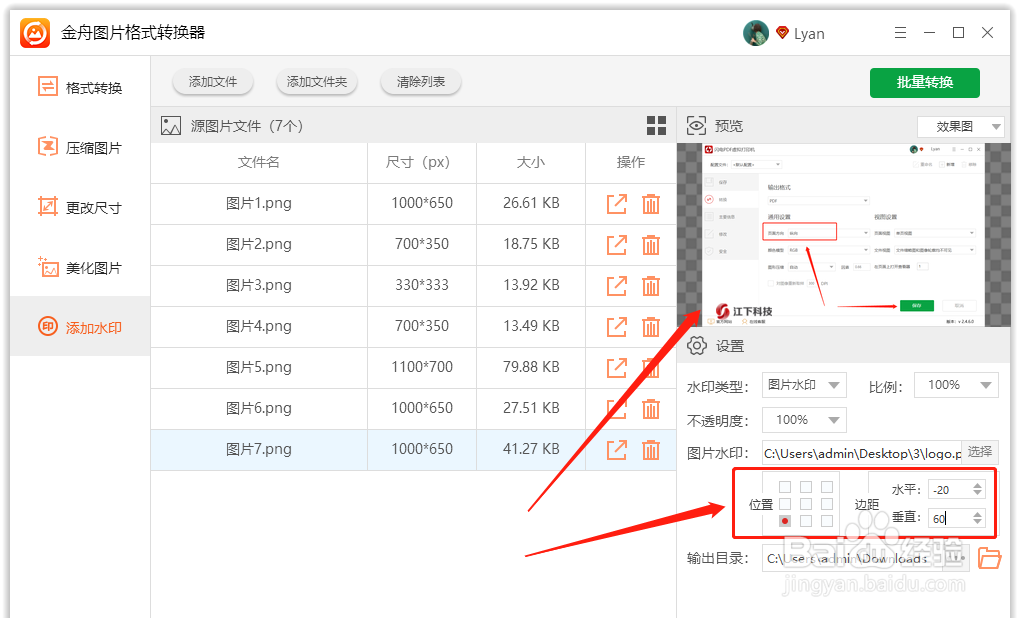Image resolution: width=1020 pixels, height=619 pixels.
Task: Delete 图片3.png using its trash icon
Action: coord(651,285)
